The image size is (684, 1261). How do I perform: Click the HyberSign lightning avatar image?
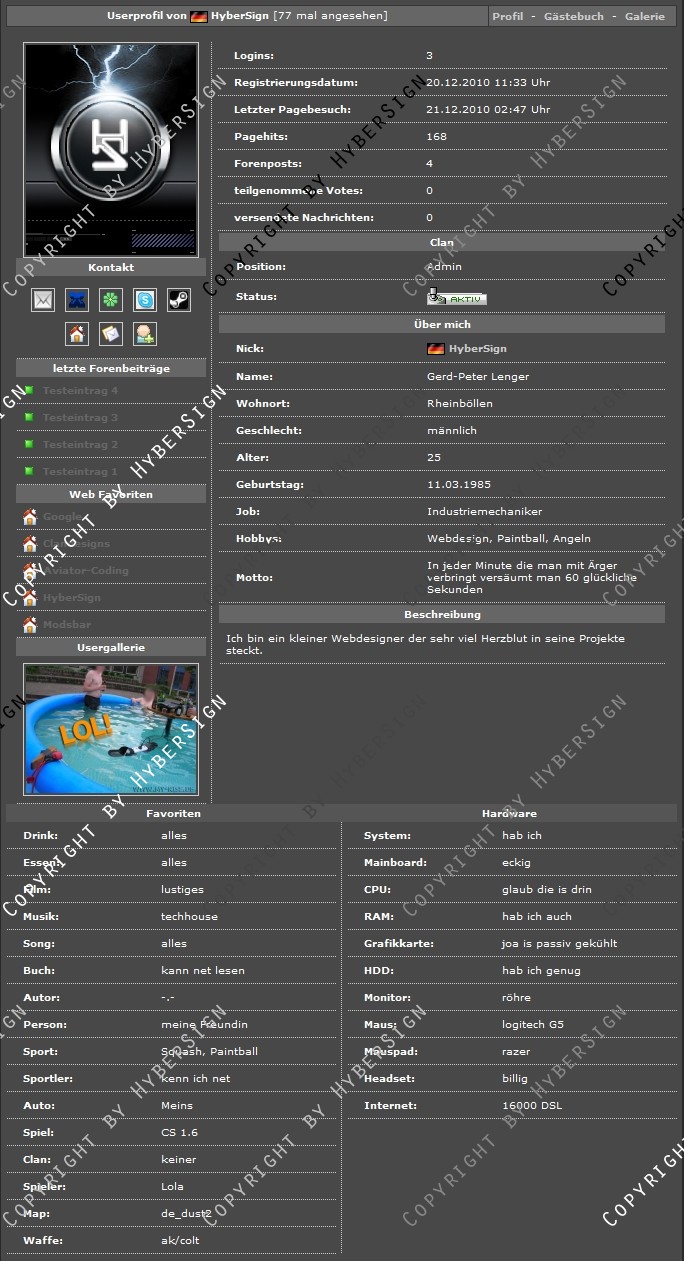pyautogui.click(x=111, y=149)
